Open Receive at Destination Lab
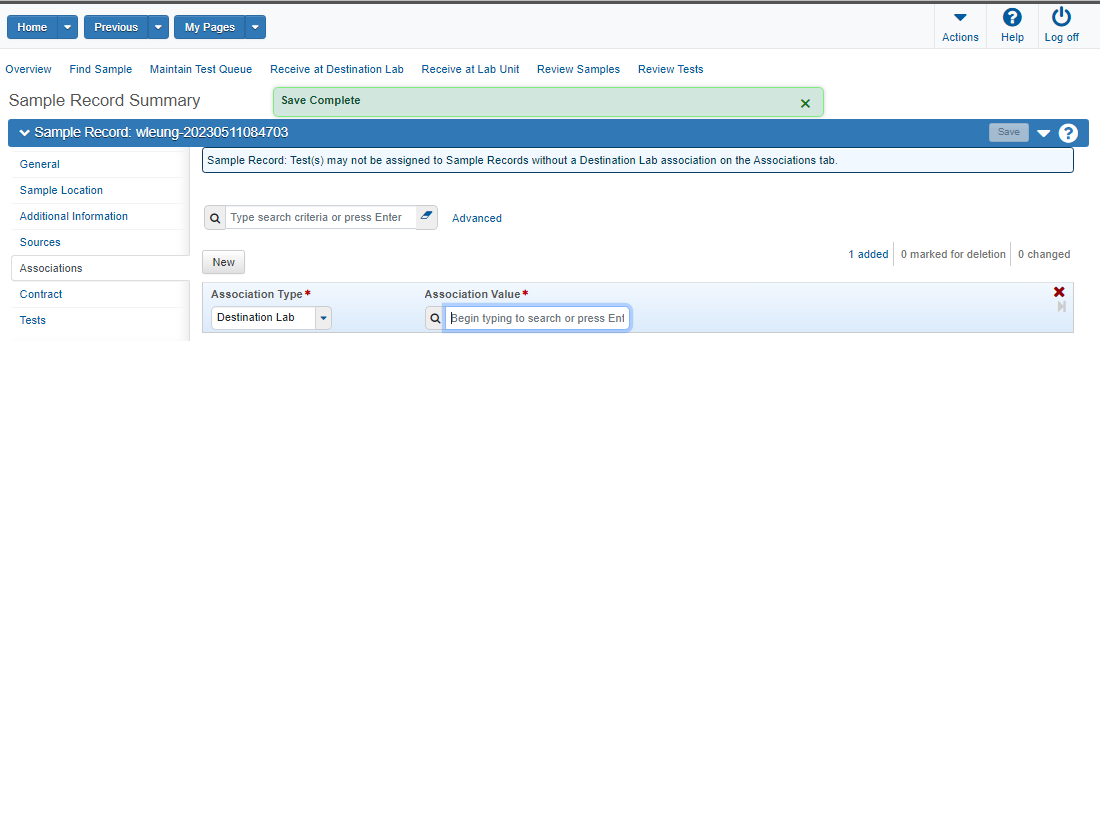Viewport: 1100px width, 826px height. [x=337, y=69]
